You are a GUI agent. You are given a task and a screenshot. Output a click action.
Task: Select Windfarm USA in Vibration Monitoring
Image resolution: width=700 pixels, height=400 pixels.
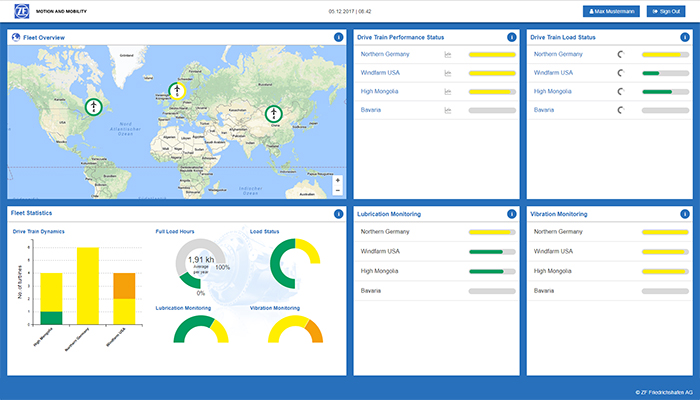553,251
